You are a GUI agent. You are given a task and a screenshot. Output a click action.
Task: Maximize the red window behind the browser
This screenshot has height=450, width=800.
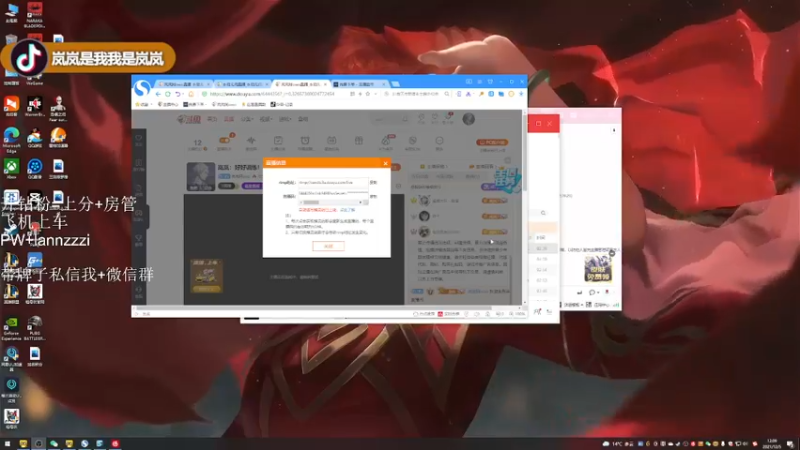tap(538, 123)
